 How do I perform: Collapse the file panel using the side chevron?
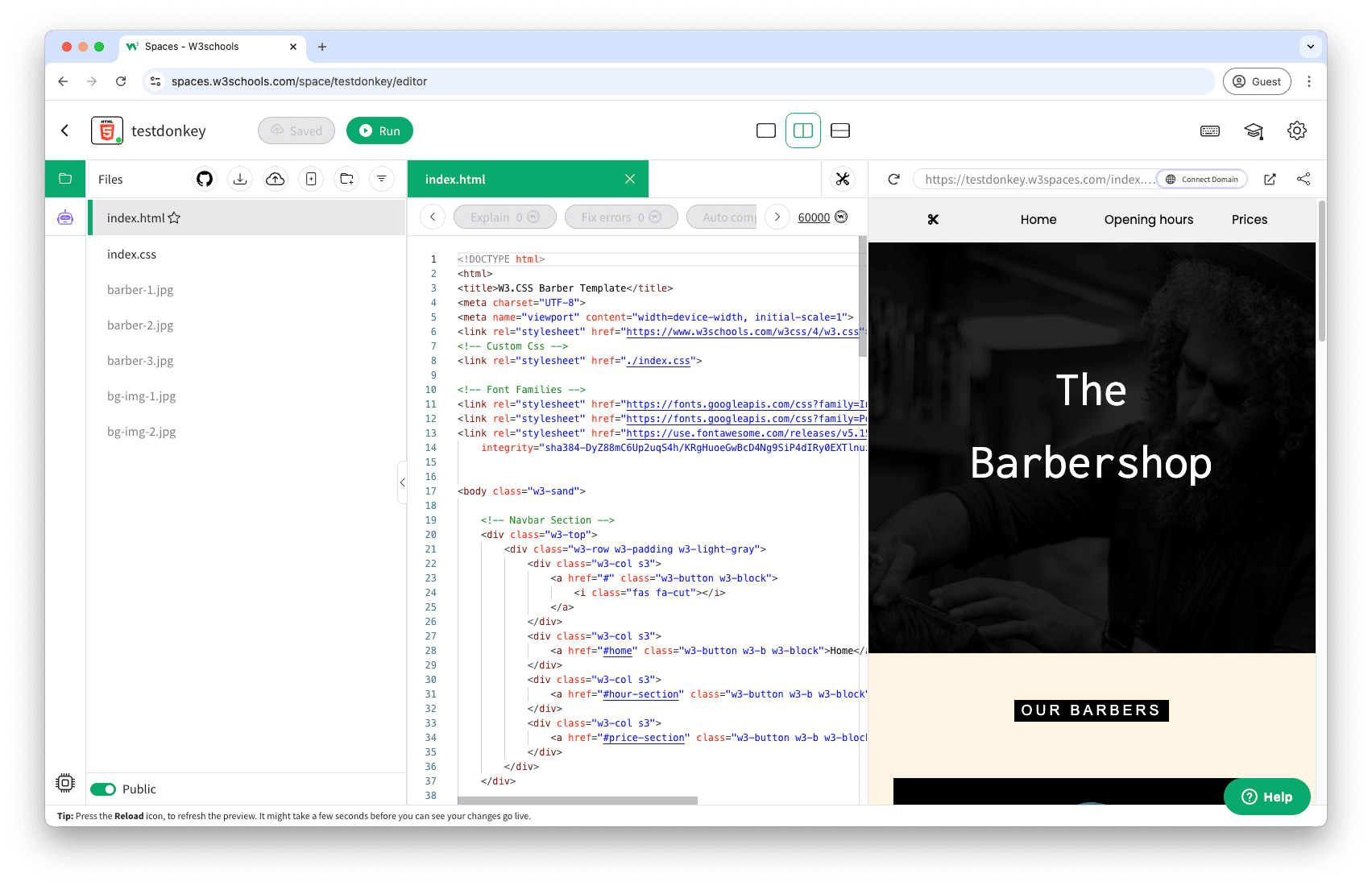[x=402, y=482]
